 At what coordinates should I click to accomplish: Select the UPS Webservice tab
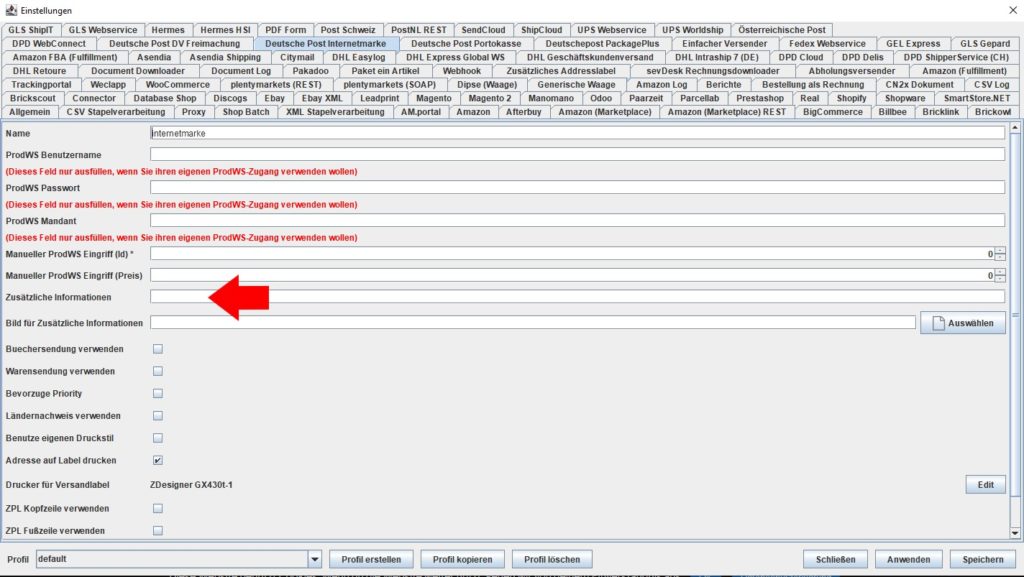(x=612, y=30)
